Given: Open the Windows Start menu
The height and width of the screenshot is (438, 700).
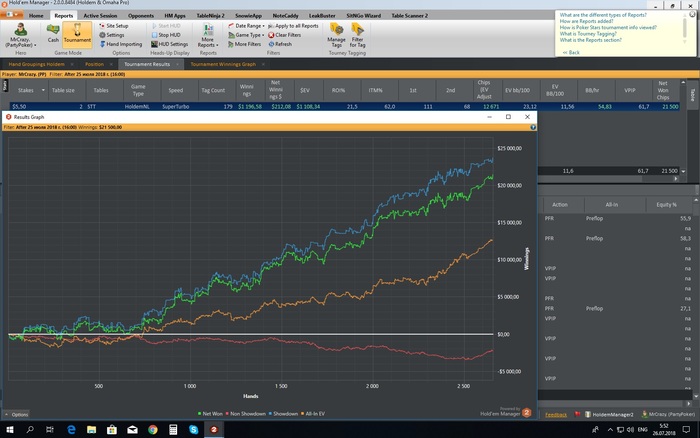Looking at the screenshot, I should [9, 430].
